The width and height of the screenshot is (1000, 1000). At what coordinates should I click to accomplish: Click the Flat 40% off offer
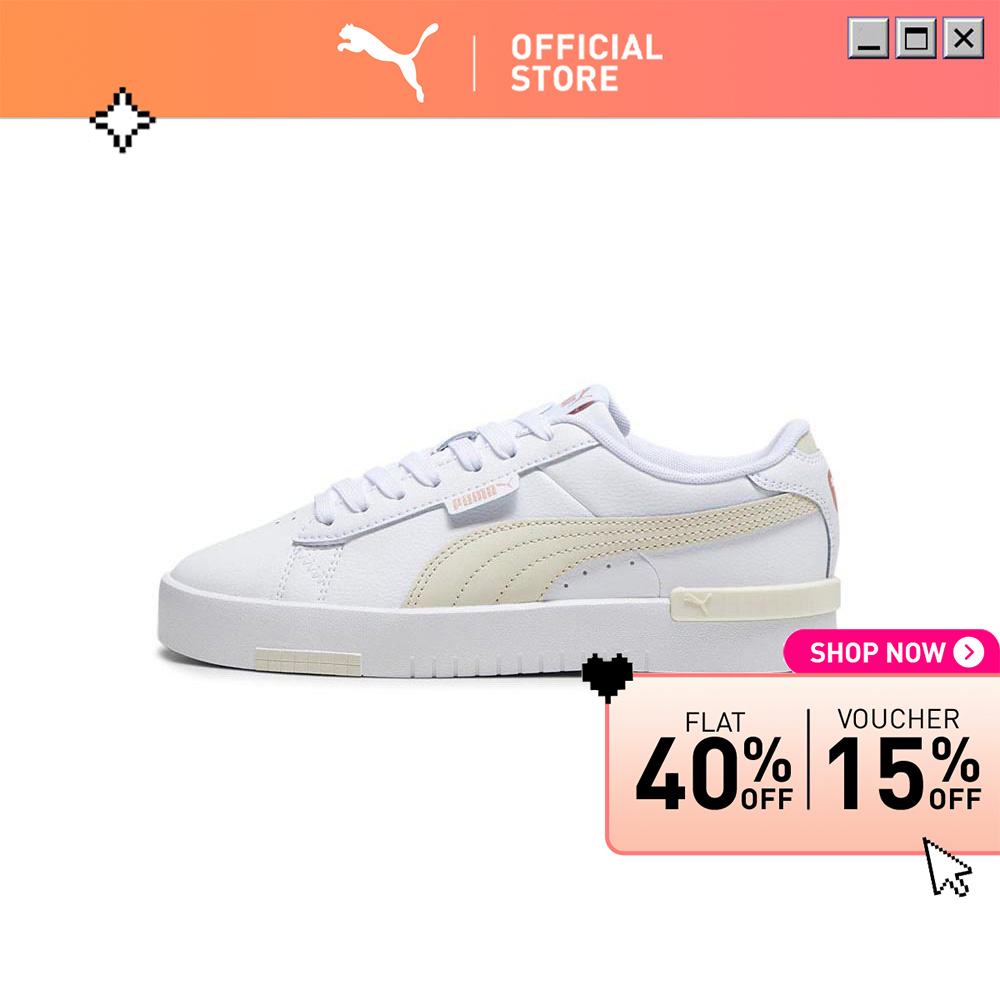[714, 760]
